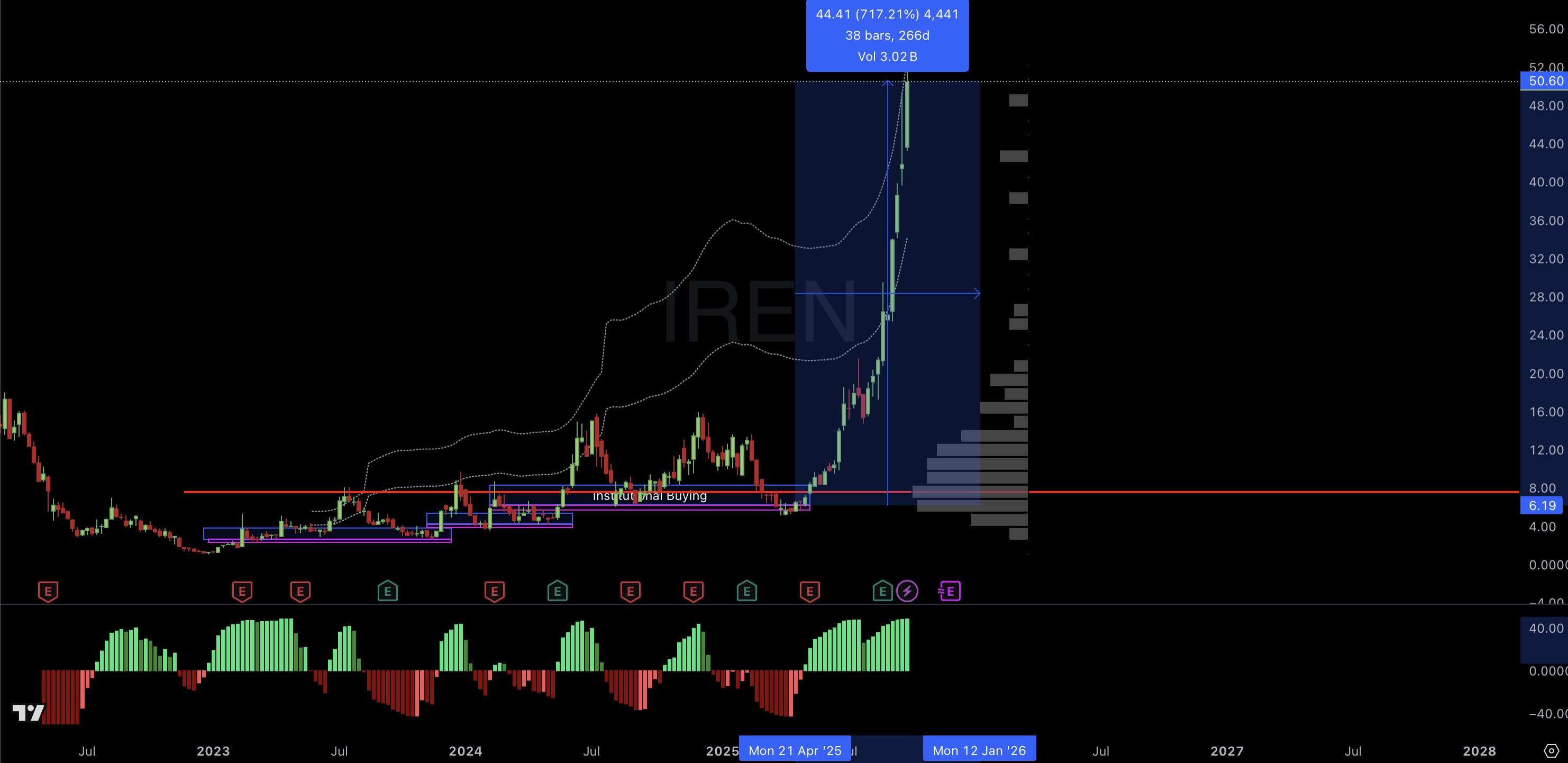
Task: Open chart settings gear in bottom corner
Action: (1552, 750)
